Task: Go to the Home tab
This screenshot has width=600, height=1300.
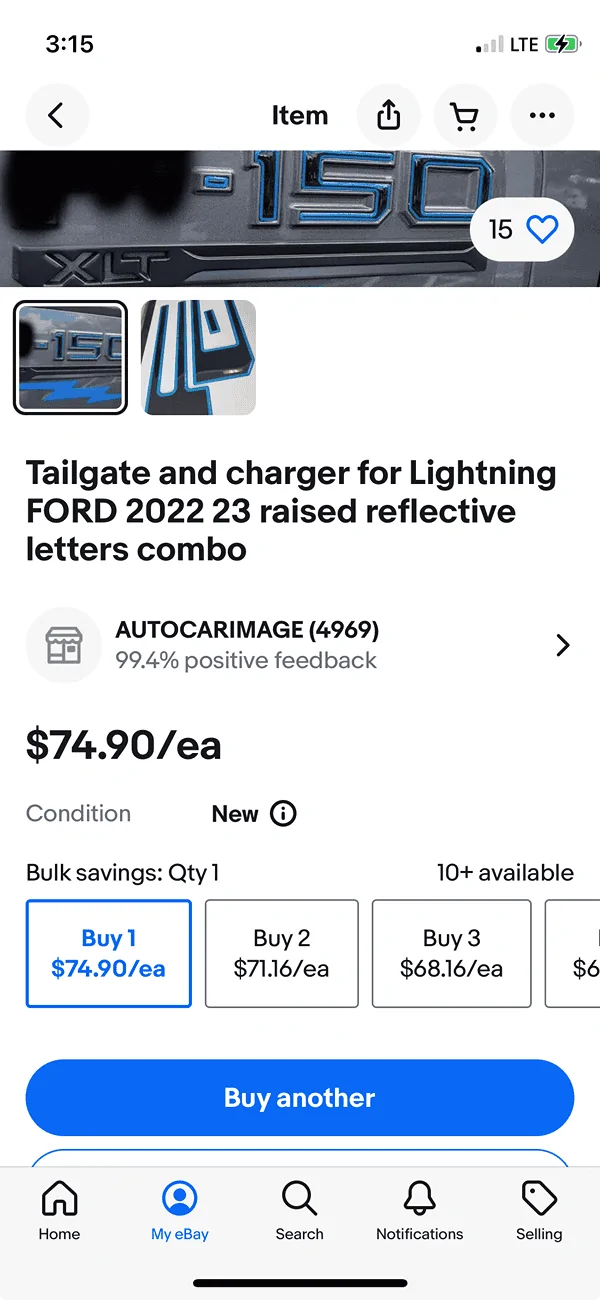Action: [x=59, y=1210]
